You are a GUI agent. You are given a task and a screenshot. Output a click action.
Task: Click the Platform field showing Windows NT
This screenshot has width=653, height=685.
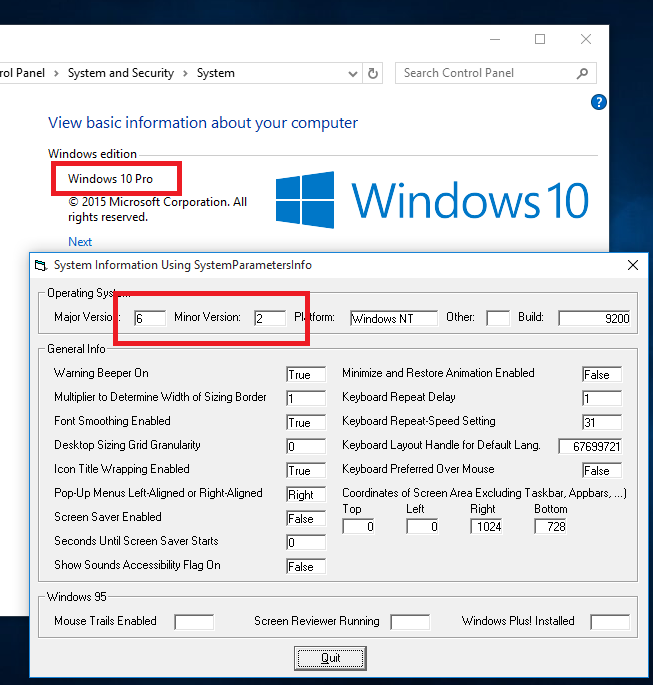point(394,318)
